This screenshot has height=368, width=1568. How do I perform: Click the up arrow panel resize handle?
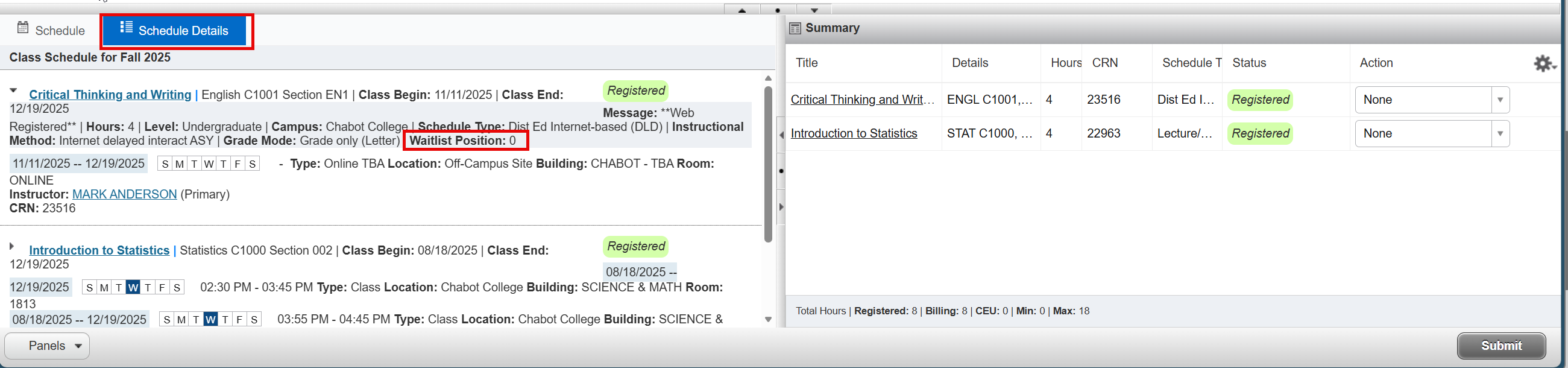pyautogui.click(x=742, y=10)
